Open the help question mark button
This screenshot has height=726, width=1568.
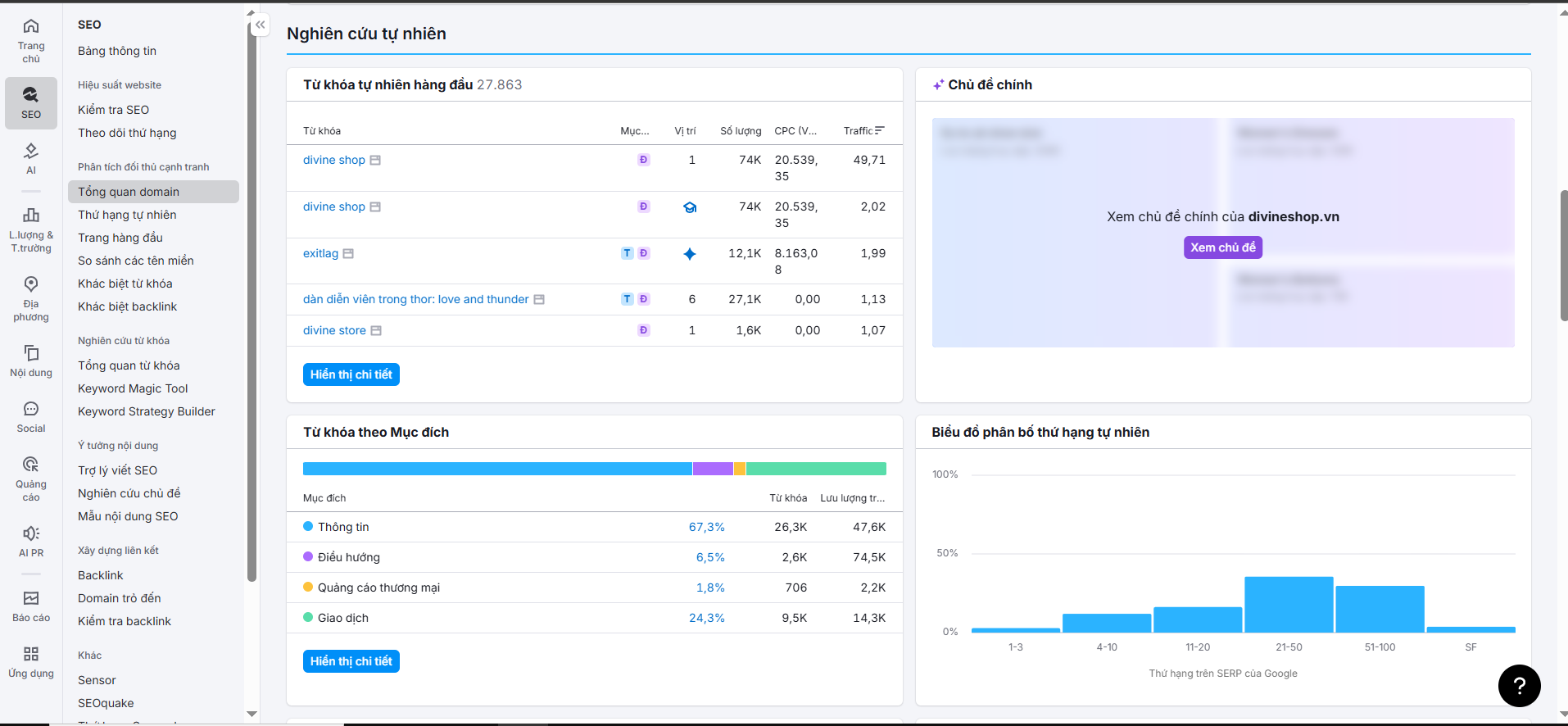1519,686
